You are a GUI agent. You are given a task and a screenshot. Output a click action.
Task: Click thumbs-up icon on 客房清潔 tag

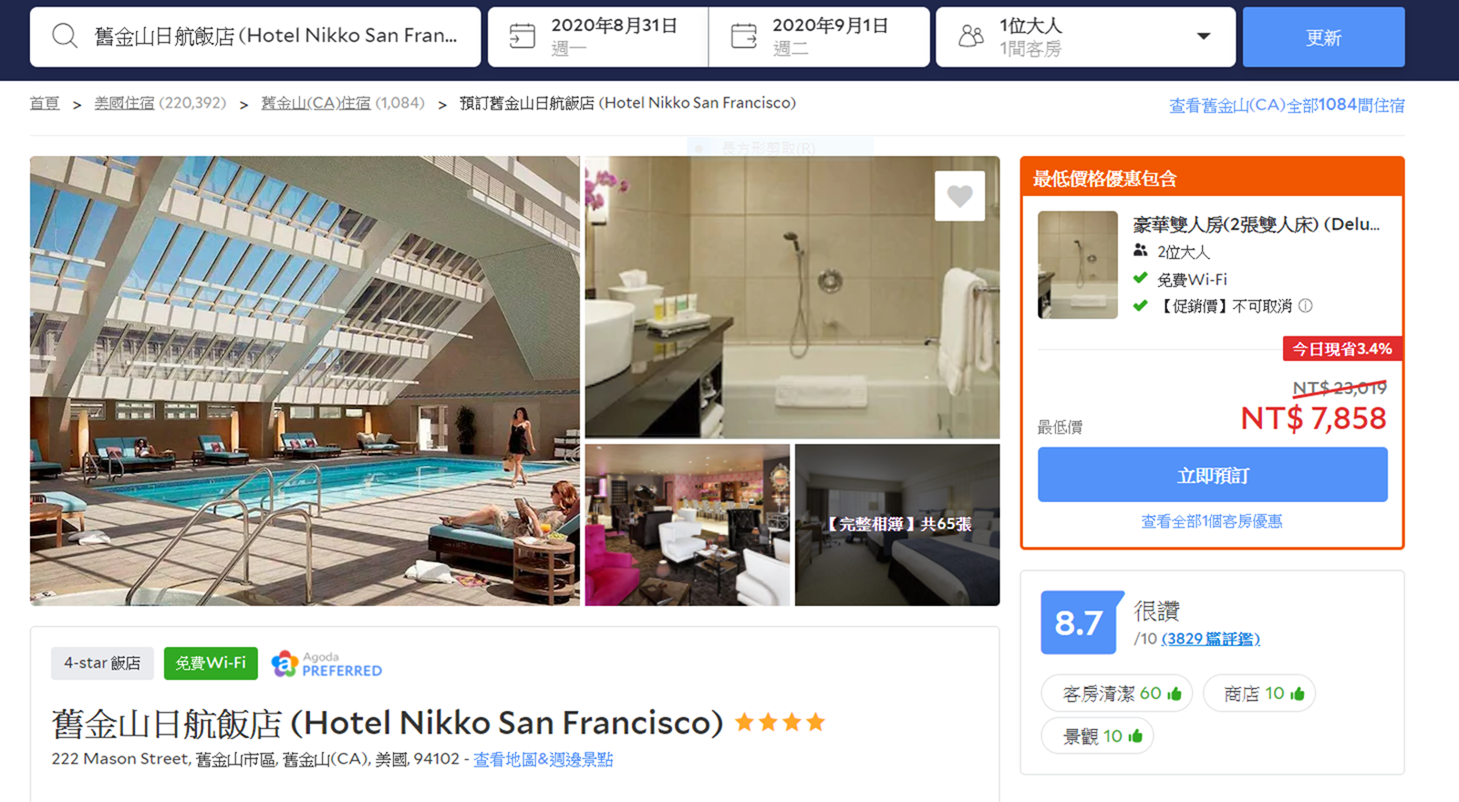[1174, 693]
